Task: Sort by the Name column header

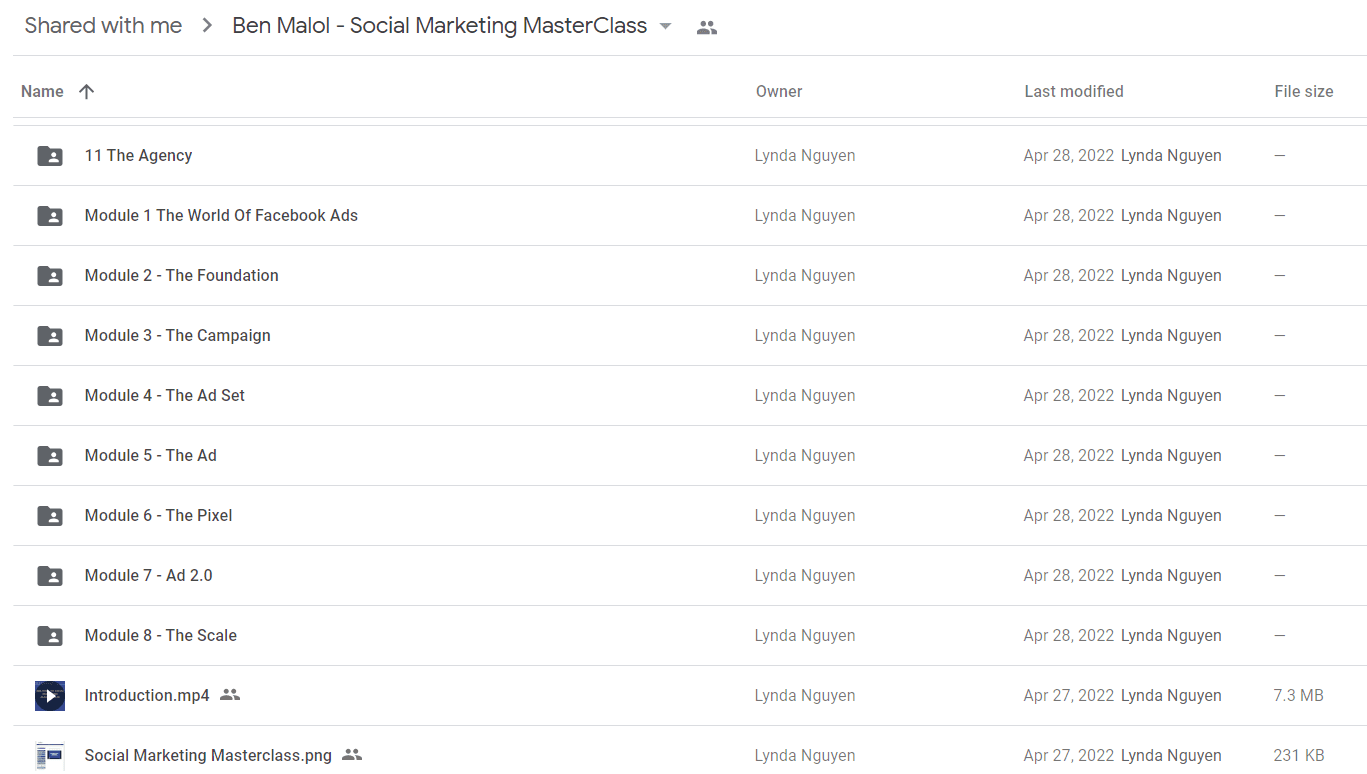Action: (x=42, y=91)
